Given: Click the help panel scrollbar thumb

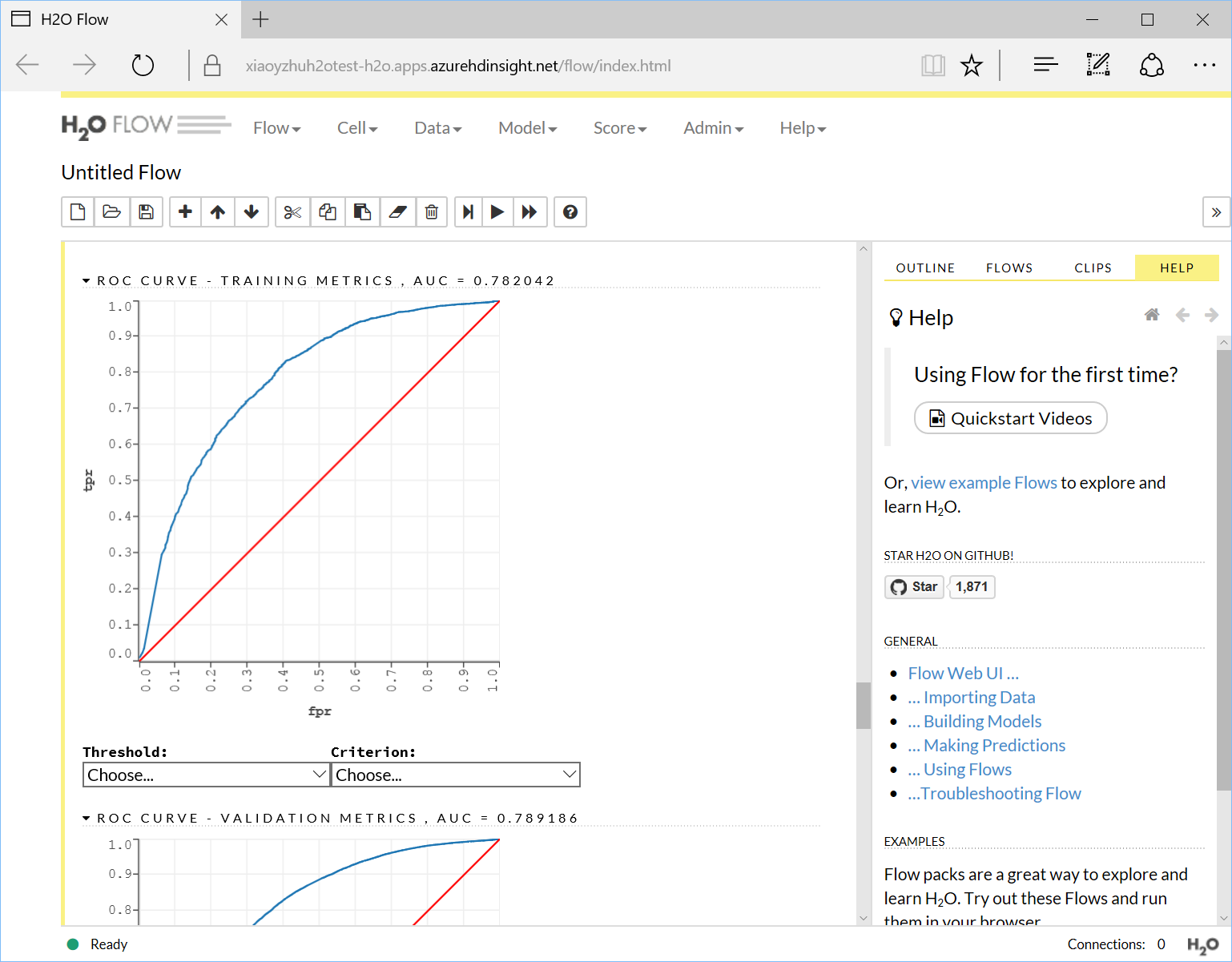Looking at the screenshot, I should tap(1223, 570).
